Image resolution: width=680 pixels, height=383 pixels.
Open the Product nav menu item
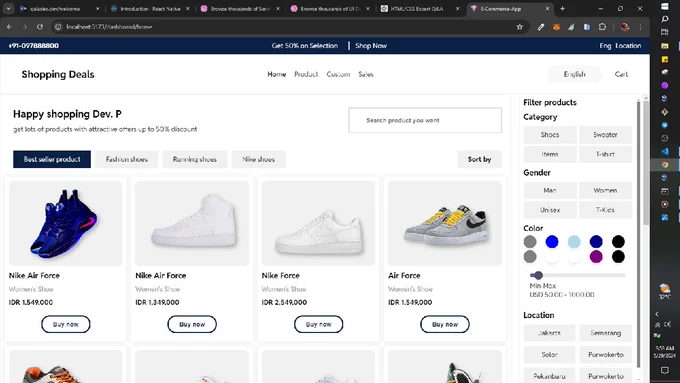click(306, 74)
